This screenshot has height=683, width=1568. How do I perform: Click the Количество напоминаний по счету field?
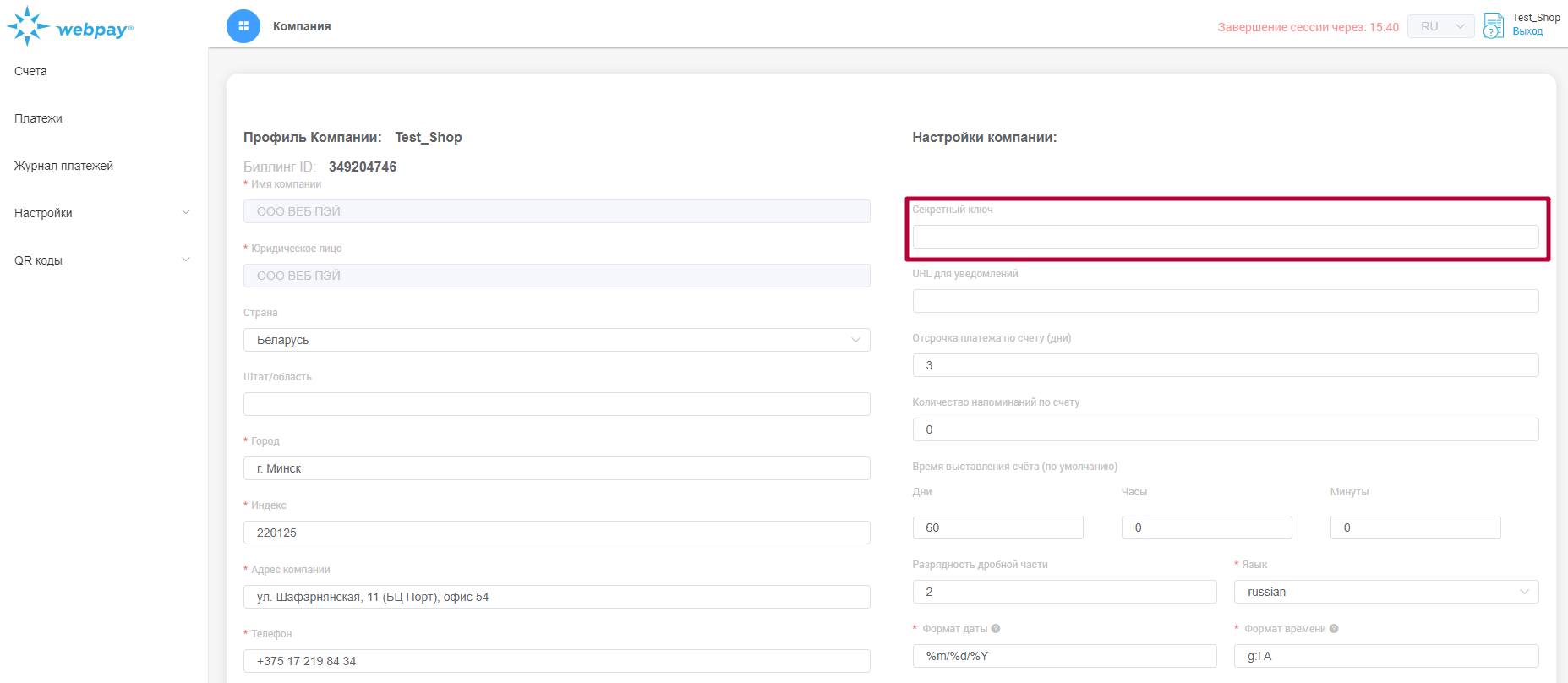coord(1226,429)
